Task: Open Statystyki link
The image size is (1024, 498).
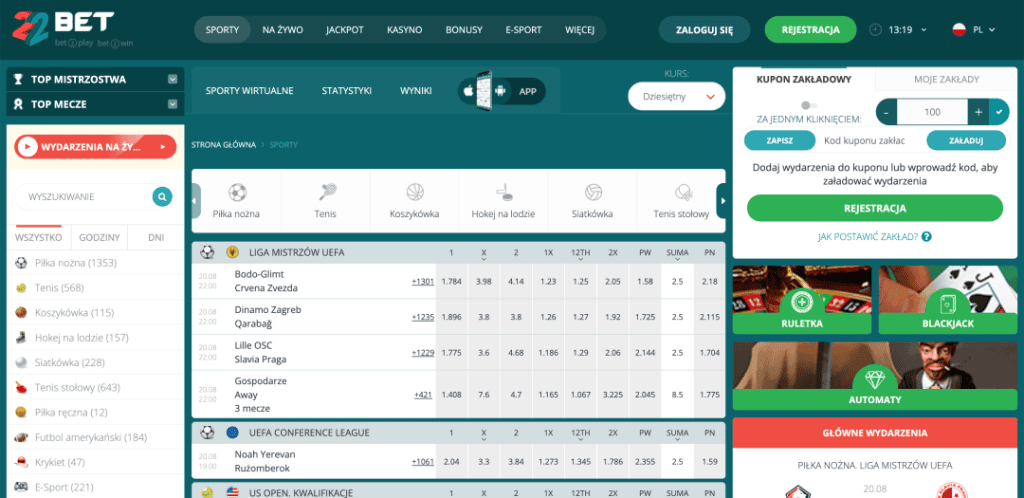Action: click(347, 91)
